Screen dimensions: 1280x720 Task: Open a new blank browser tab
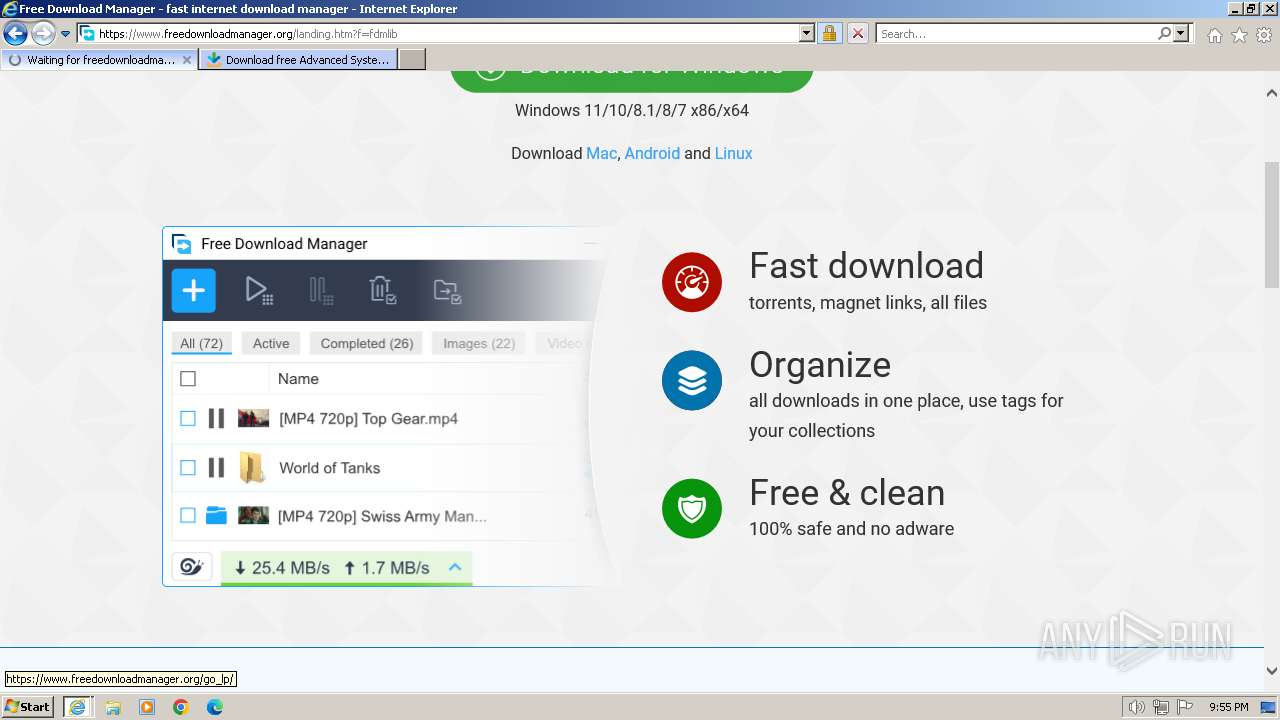[412, 60]
